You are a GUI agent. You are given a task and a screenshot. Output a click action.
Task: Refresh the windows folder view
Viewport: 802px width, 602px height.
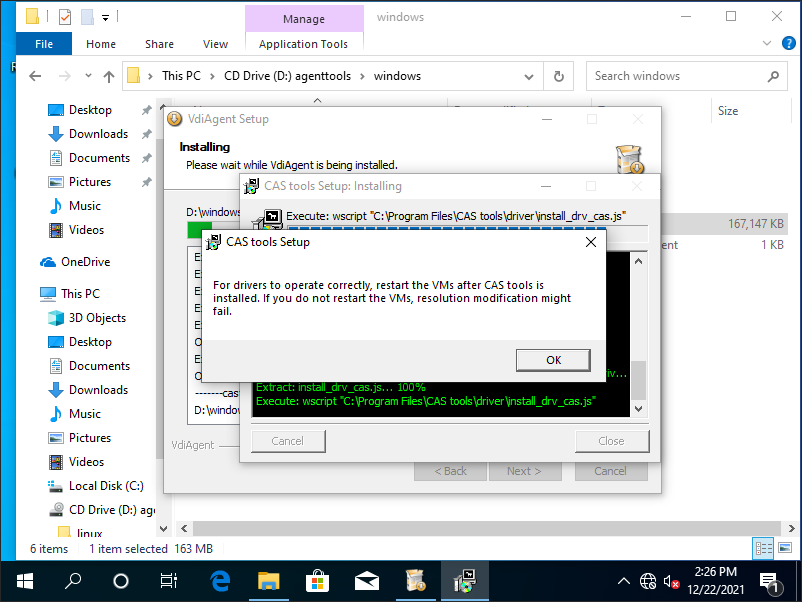(559, 76)
